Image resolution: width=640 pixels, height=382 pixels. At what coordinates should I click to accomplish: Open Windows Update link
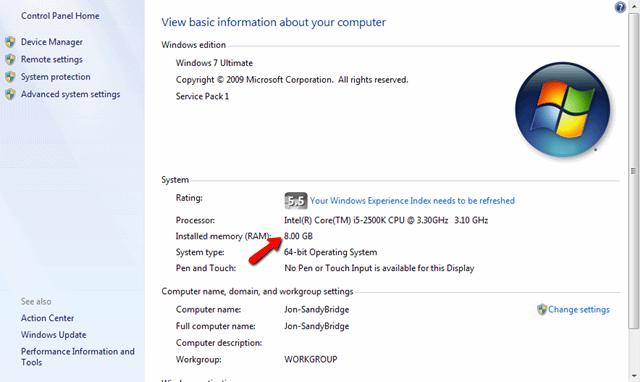pos(53,335)
